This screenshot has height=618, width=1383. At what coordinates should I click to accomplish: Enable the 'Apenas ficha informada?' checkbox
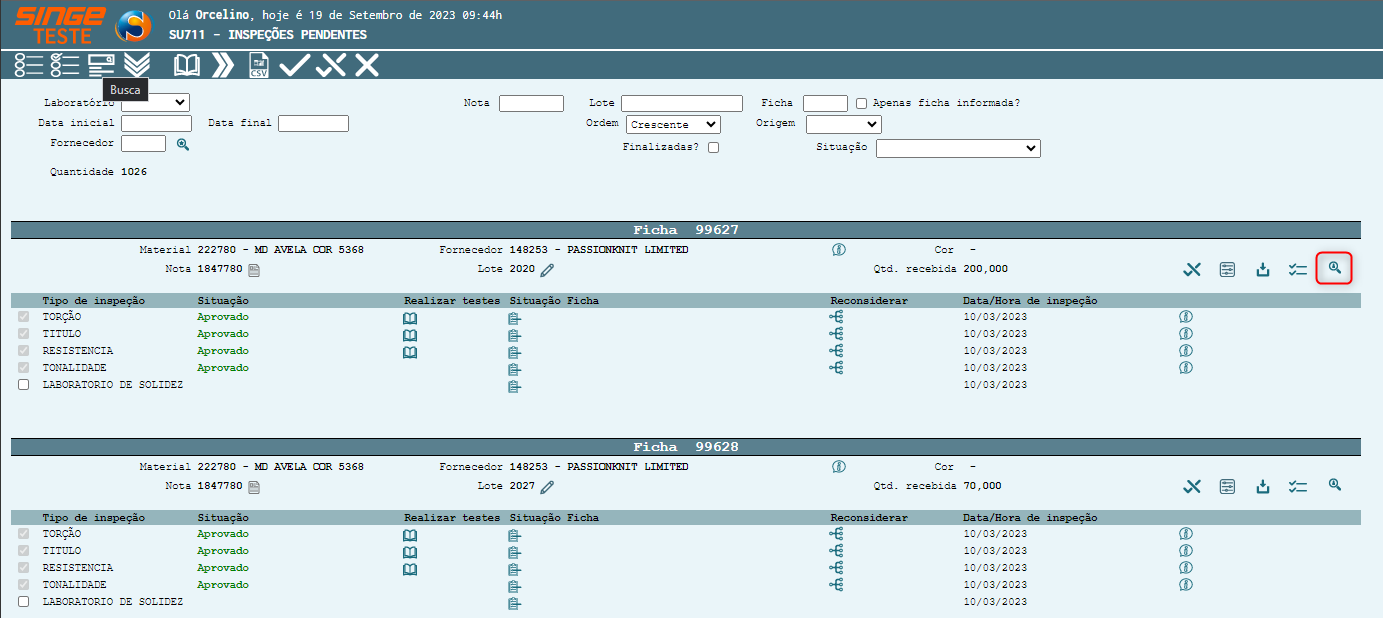click(862, 103)
